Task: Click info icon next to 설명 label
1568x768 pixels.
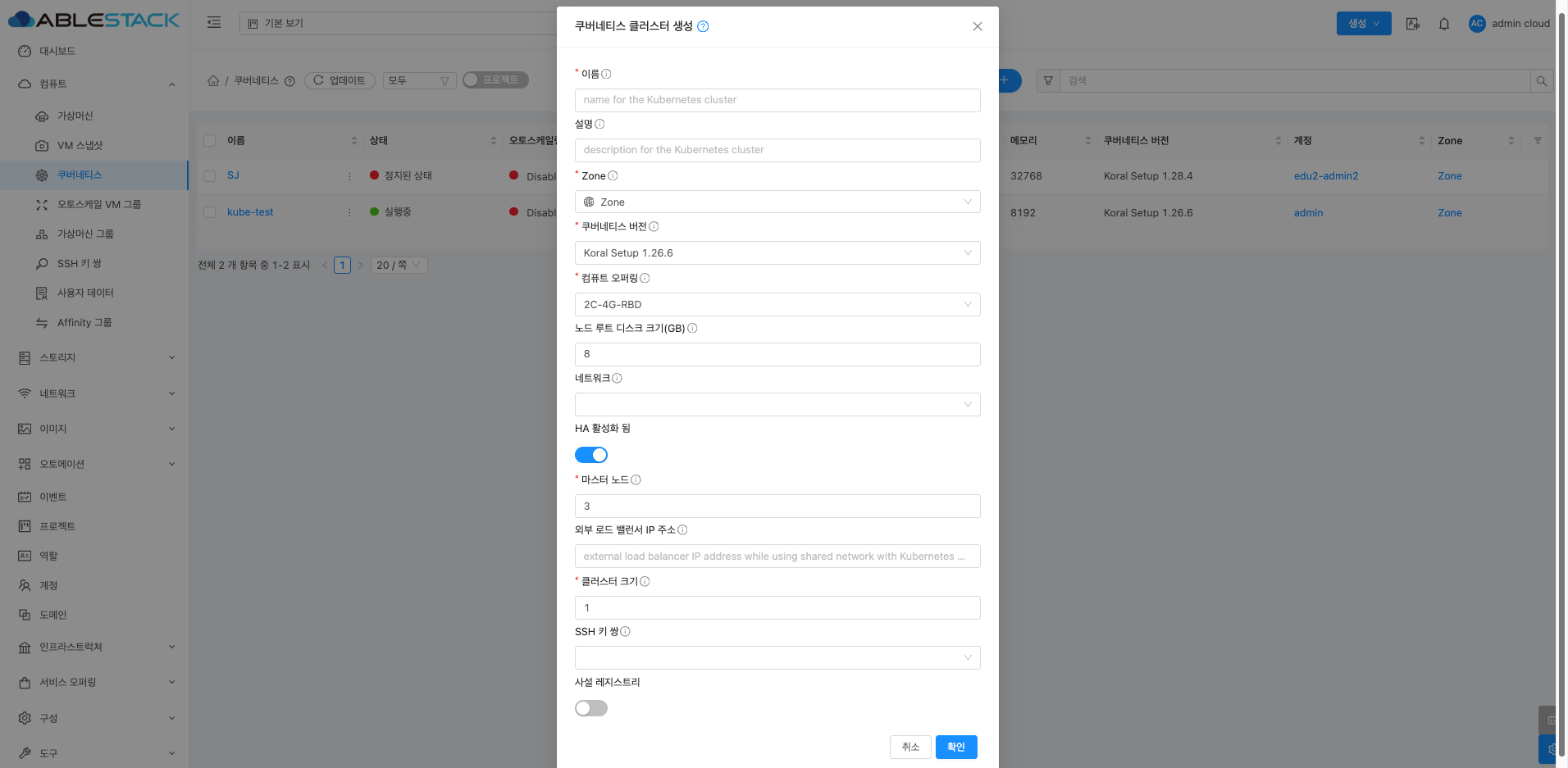Action: [599, 124]
